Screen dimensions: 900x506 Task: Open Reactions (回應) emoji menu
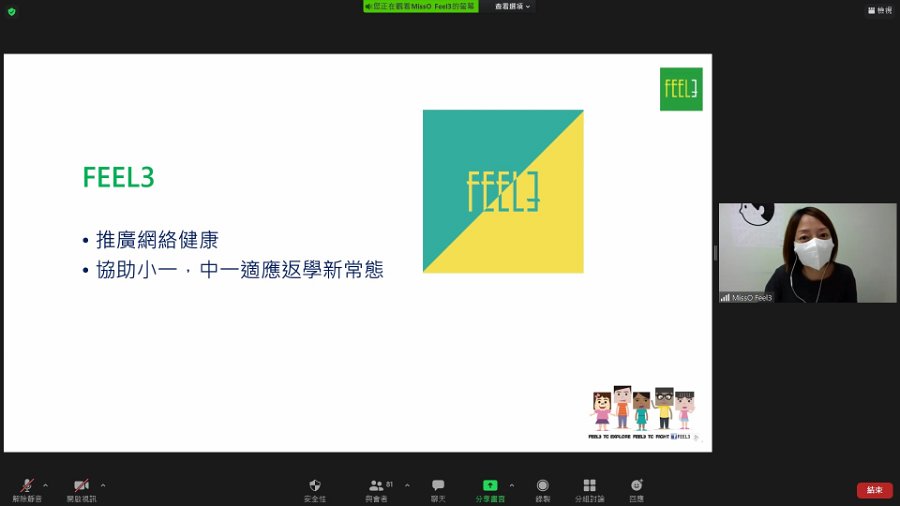tap(636, 491)
